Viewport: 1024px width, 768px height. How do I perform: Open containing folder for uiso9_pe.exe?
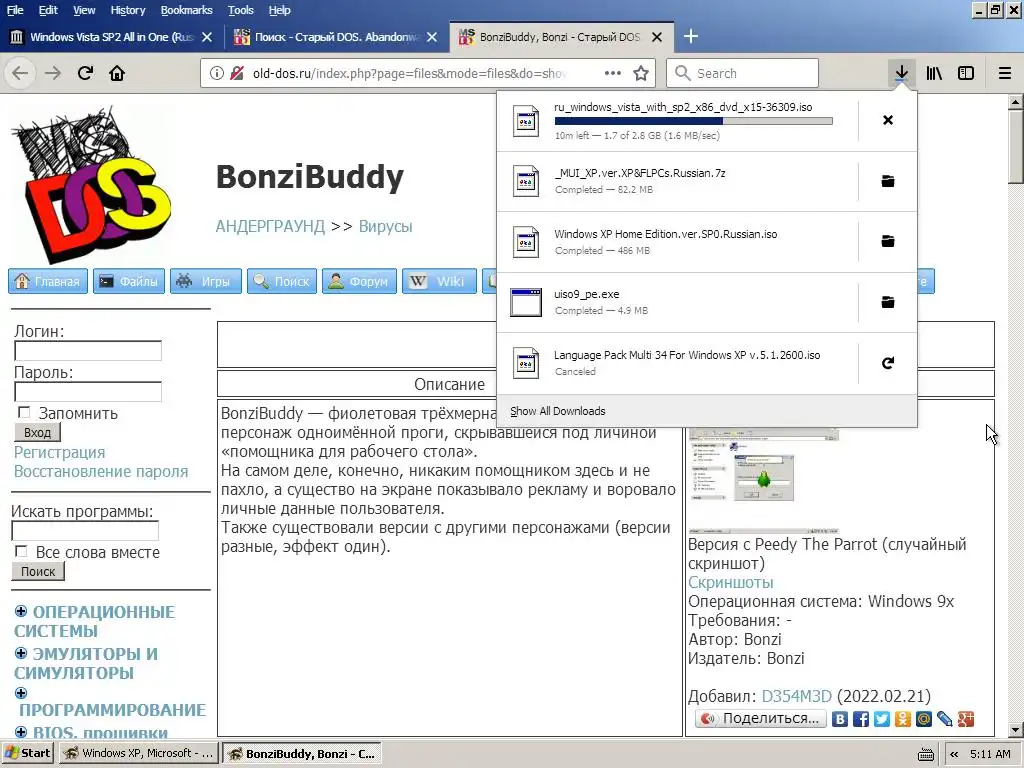(888, 302)
